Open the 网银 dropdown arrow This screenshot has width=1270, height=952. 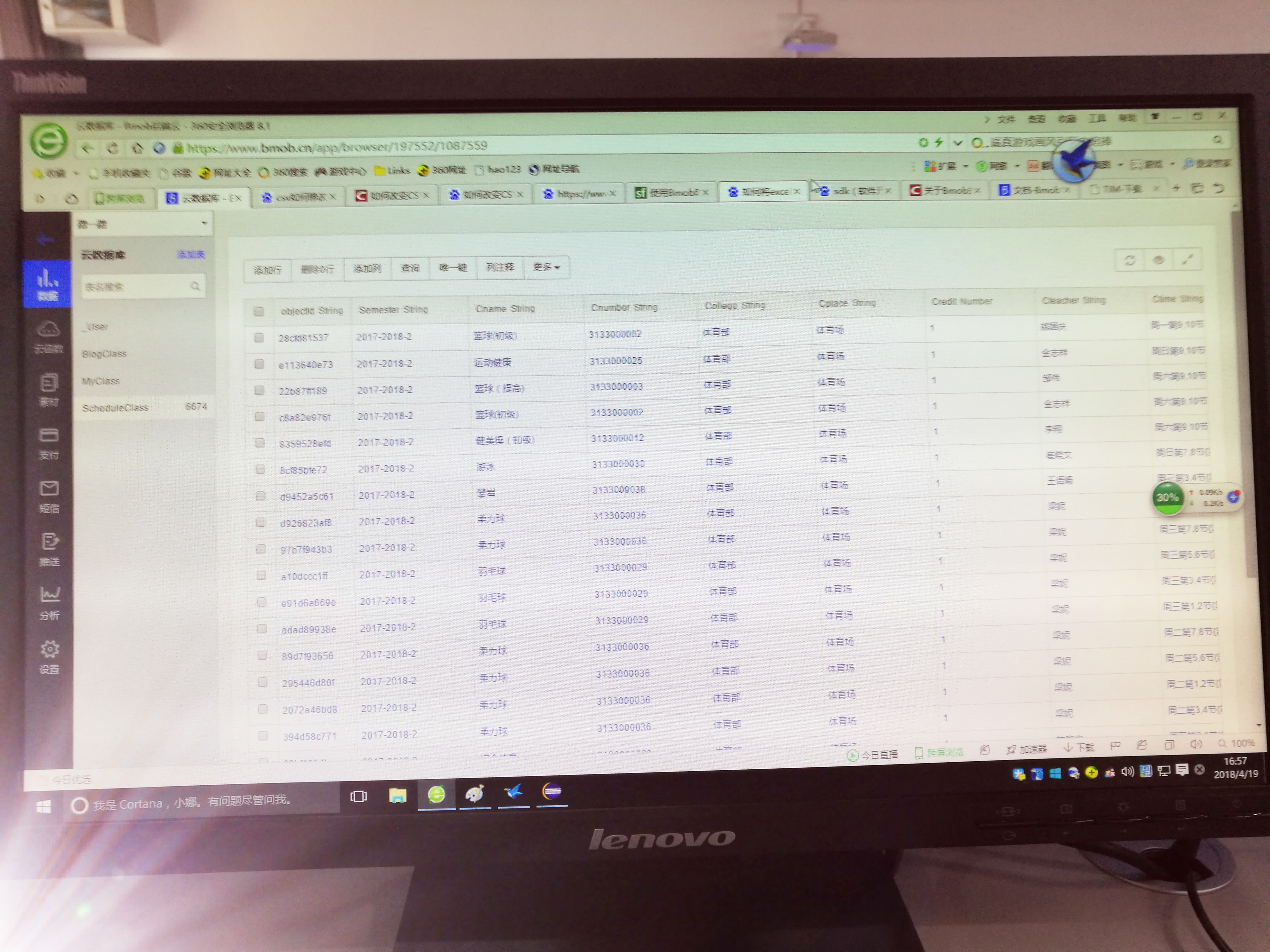[x=1017, y=166]
